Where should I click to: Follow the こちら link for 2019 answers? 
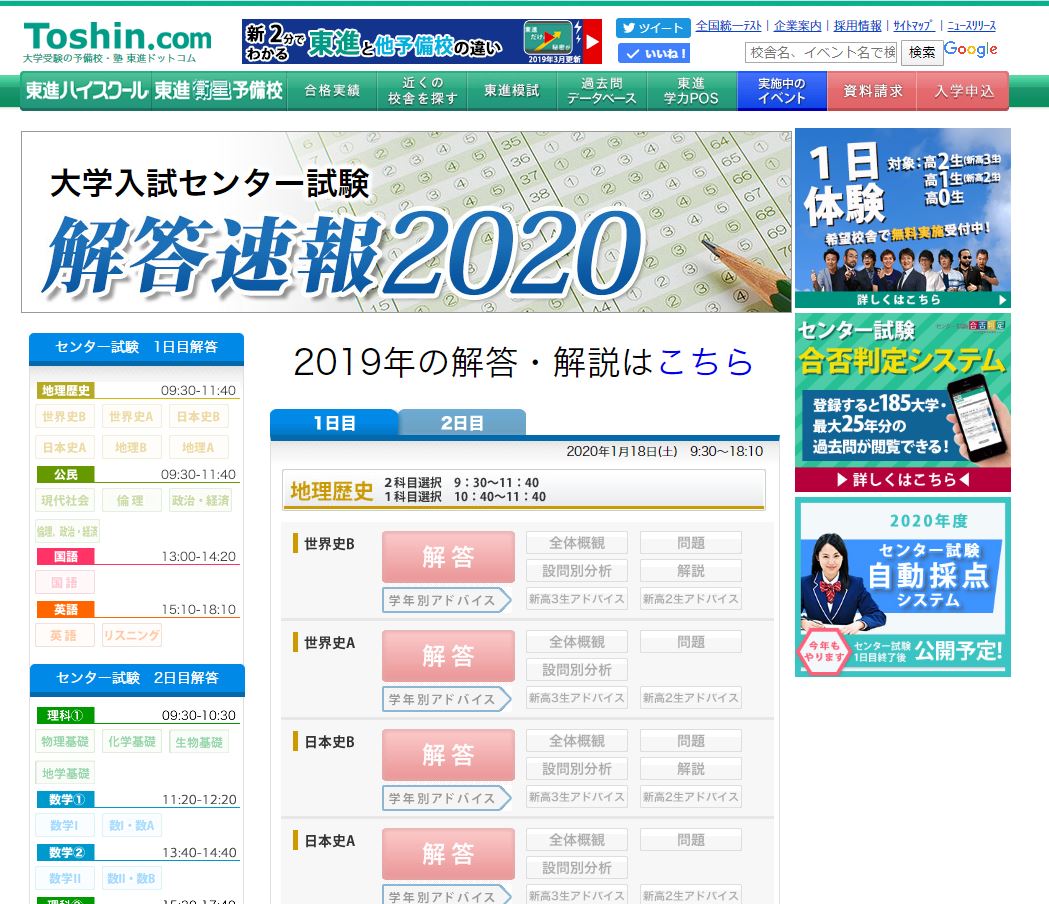706,362
